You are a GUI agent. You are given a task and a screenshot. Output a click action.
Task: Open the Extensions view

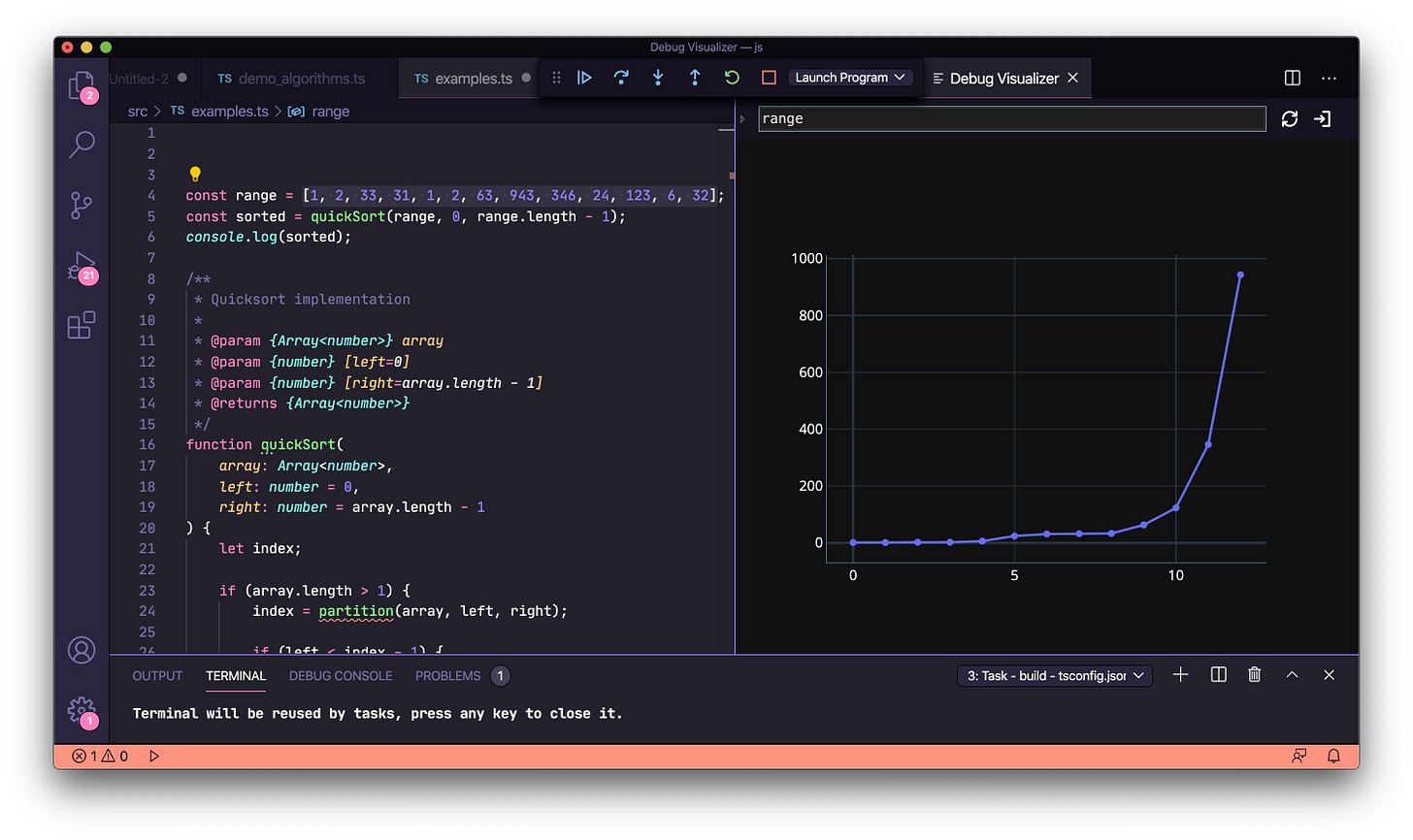82,325
